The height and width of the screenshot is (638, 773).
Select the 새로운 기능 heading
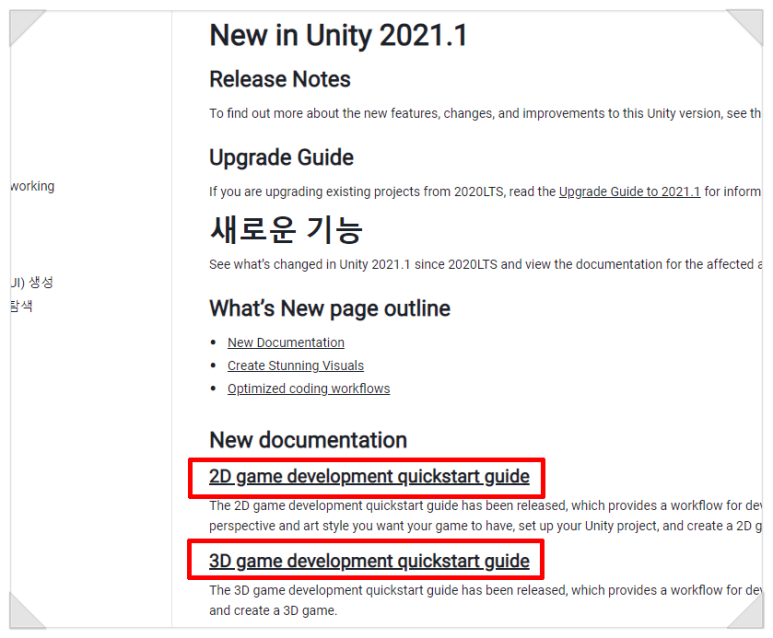[286, 230]
